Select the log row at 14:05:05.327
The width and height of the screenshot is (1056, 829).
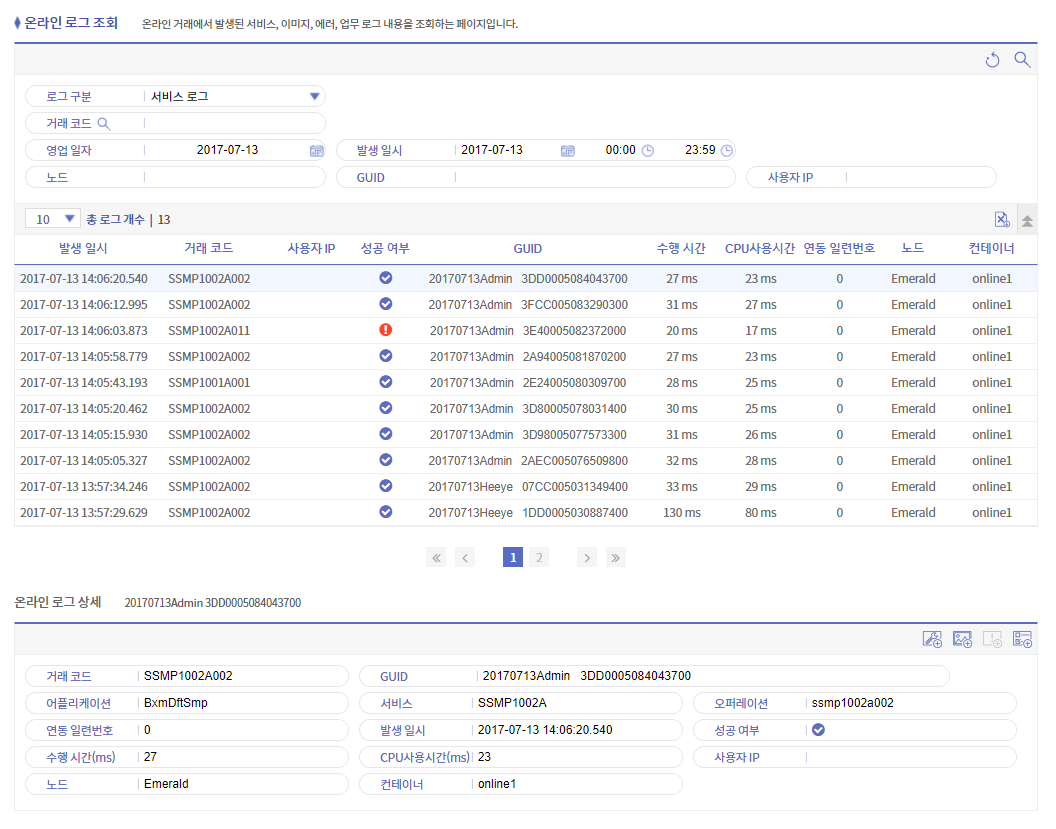(x=525, y=461)
